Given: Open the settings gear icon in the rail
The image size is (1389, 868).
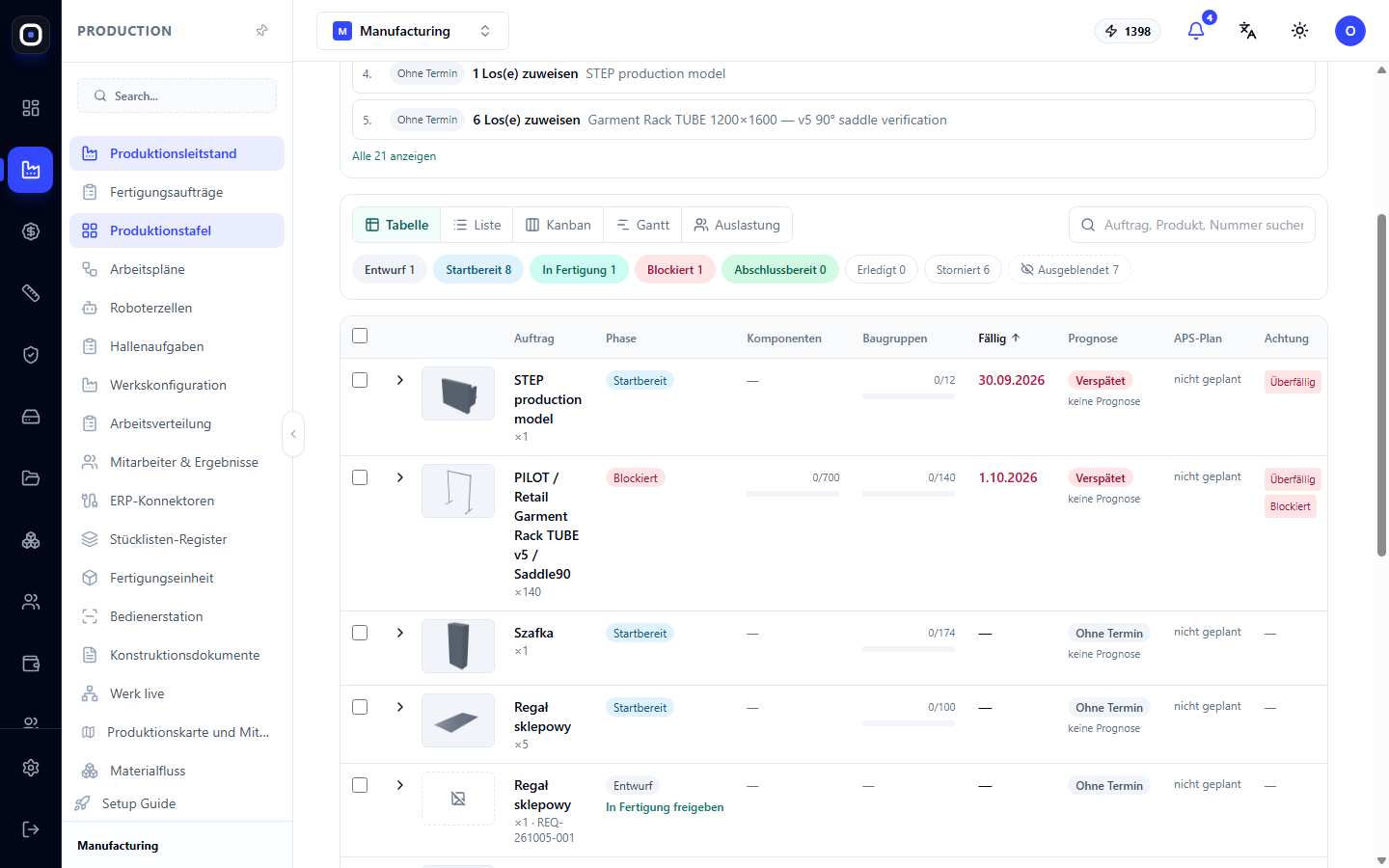Looking at the screenshot, I should pos(31,768).
